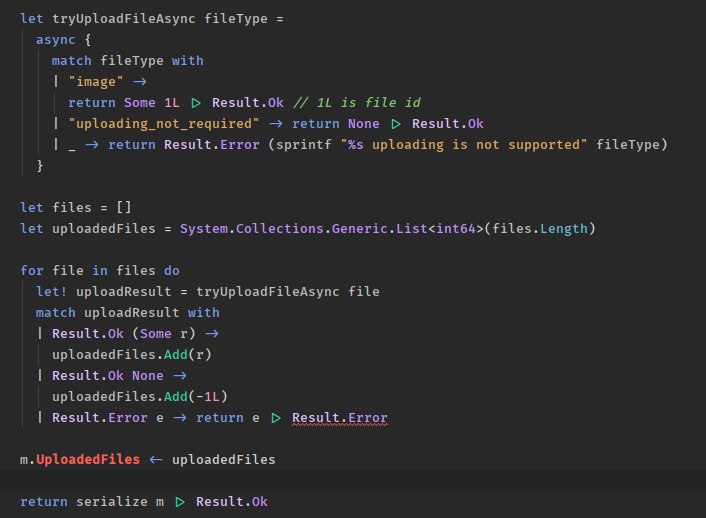Click the "let files = []" line

[x=76, y=208]
